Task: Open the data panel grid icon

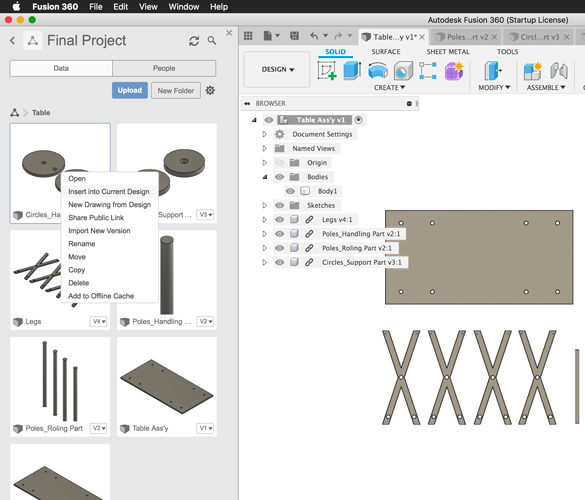Action: (x=248, y=36)
